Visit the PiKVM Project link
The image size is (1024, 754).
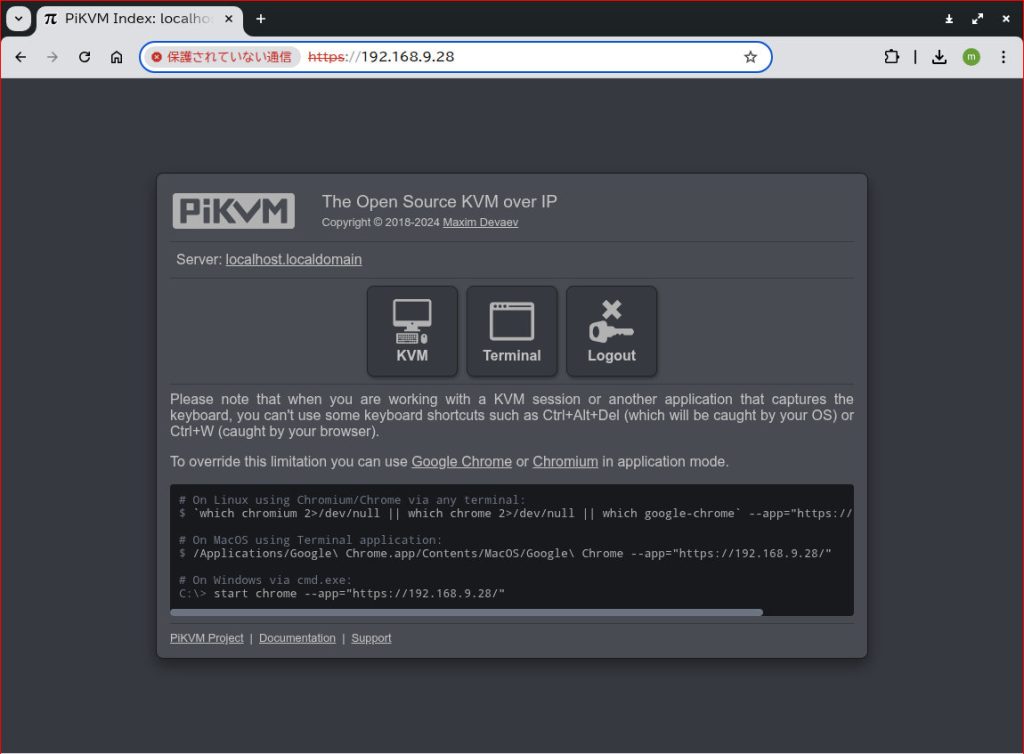tap(206, 638)
